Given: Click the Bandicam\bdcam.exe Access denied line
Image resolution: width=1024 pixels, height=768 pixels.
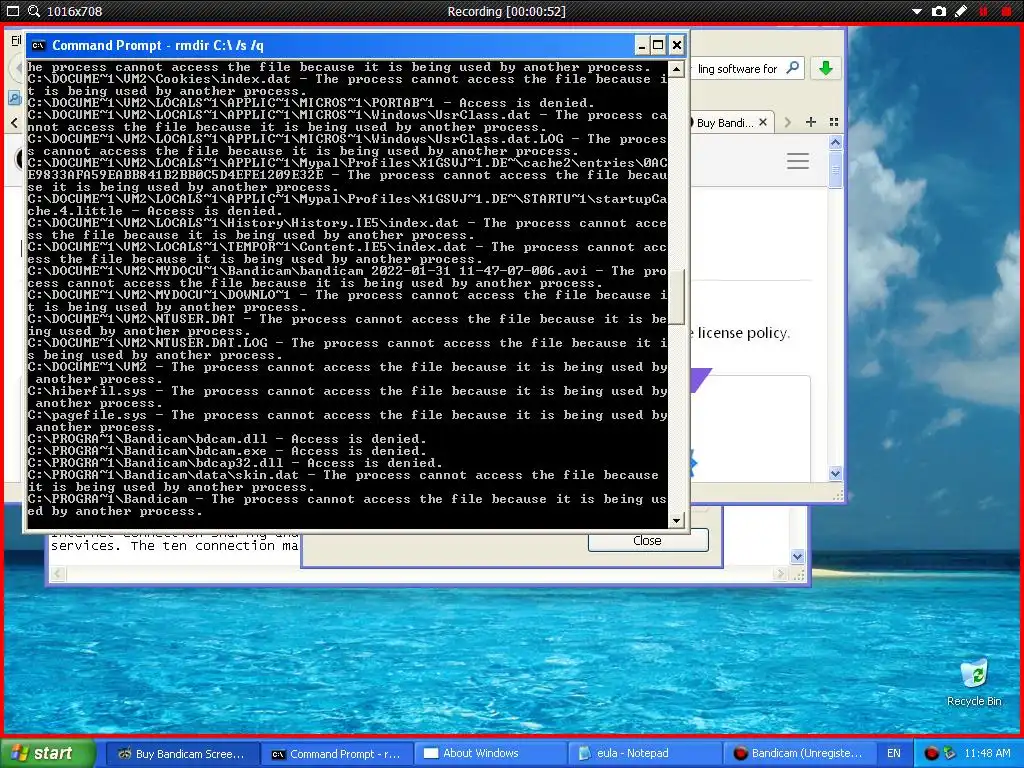Looking at the screenshot, I should pos(227,451).
